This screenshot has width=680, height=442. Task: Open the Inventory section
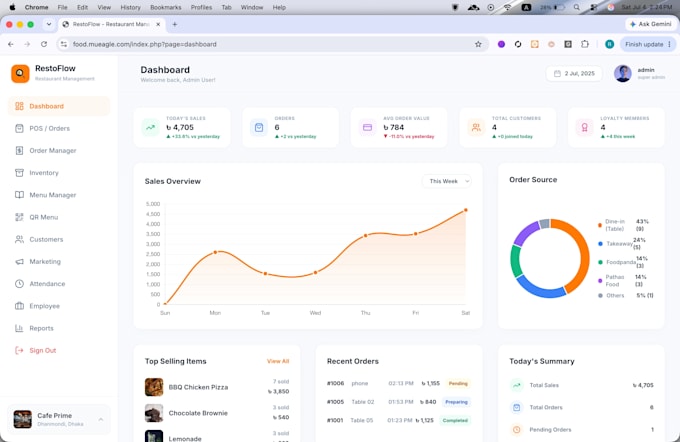(59, 173)
